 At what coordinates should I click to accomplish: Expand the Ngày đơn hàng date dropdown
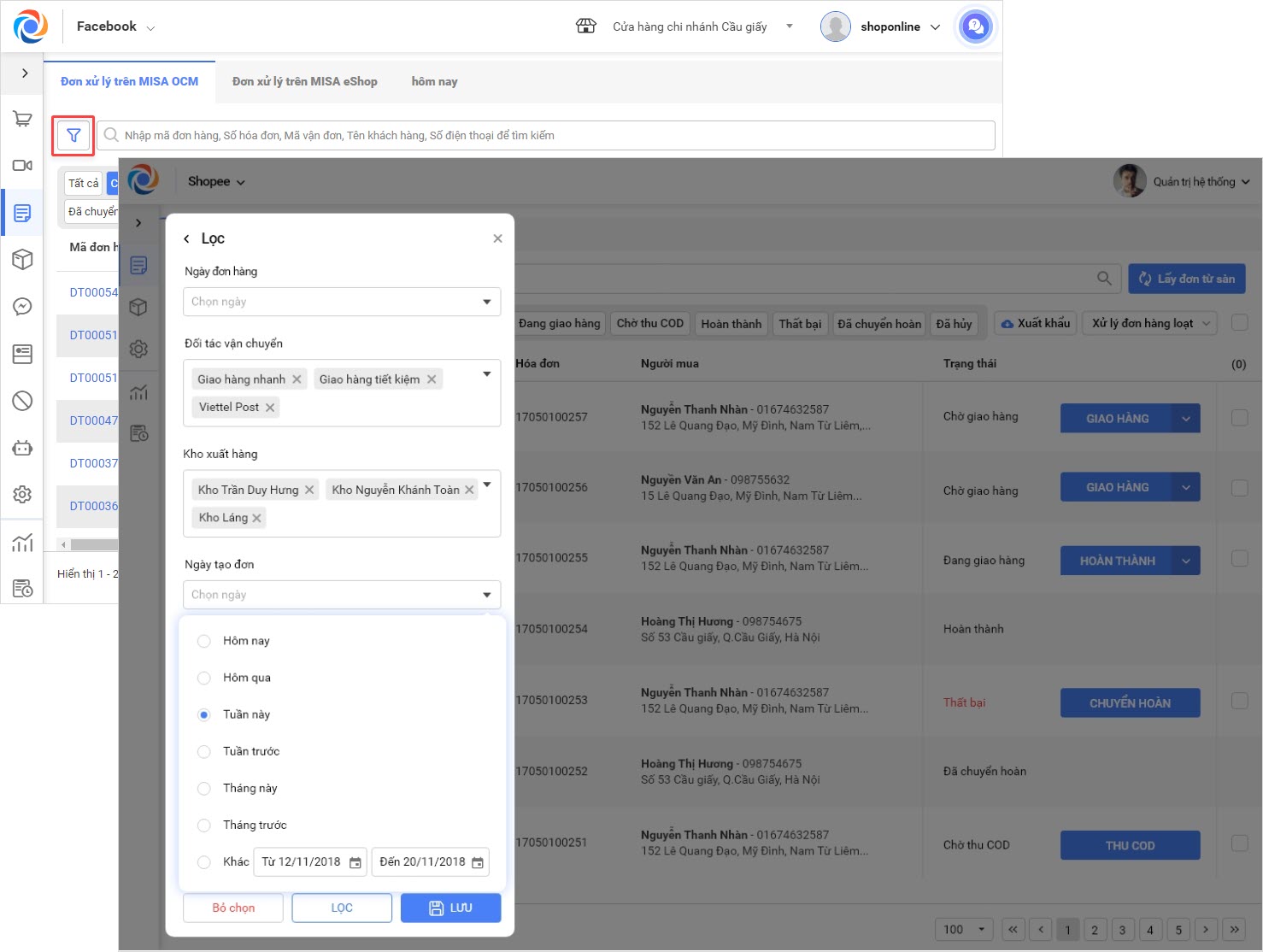(341, 302)
